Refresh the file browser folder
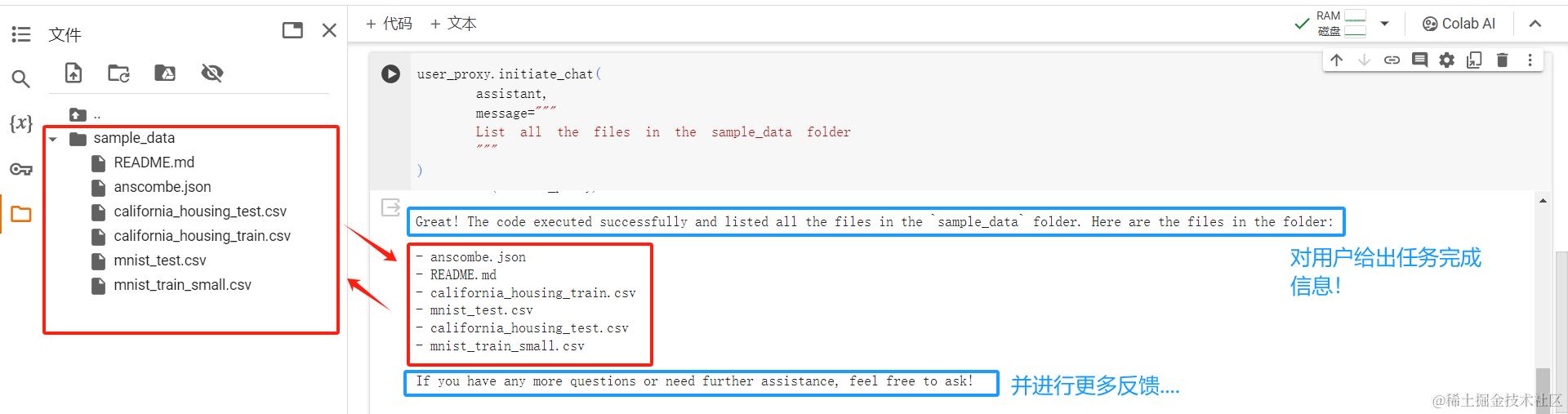 [x=119, y=73]
